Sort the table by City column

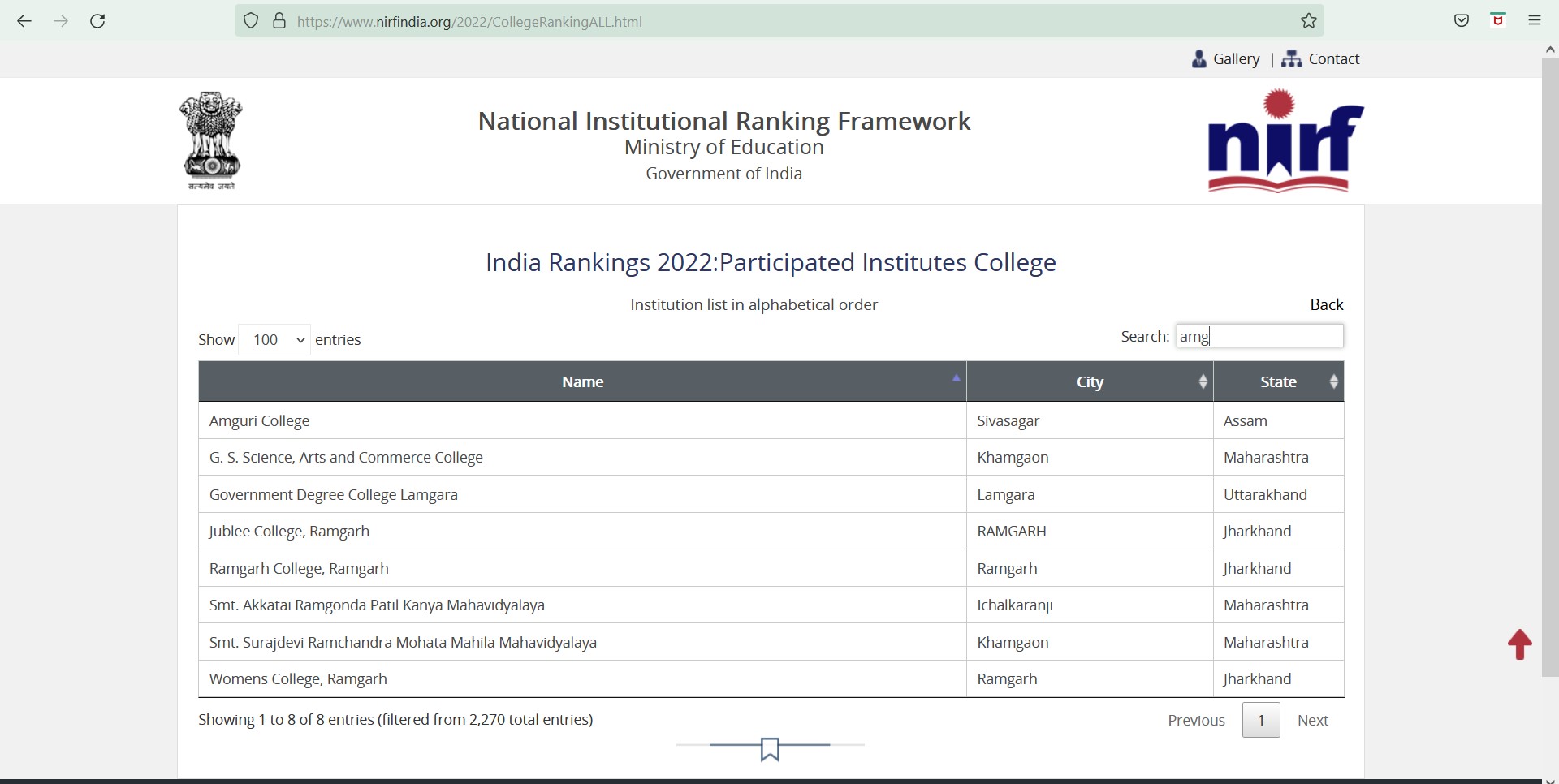[1090, 382]
